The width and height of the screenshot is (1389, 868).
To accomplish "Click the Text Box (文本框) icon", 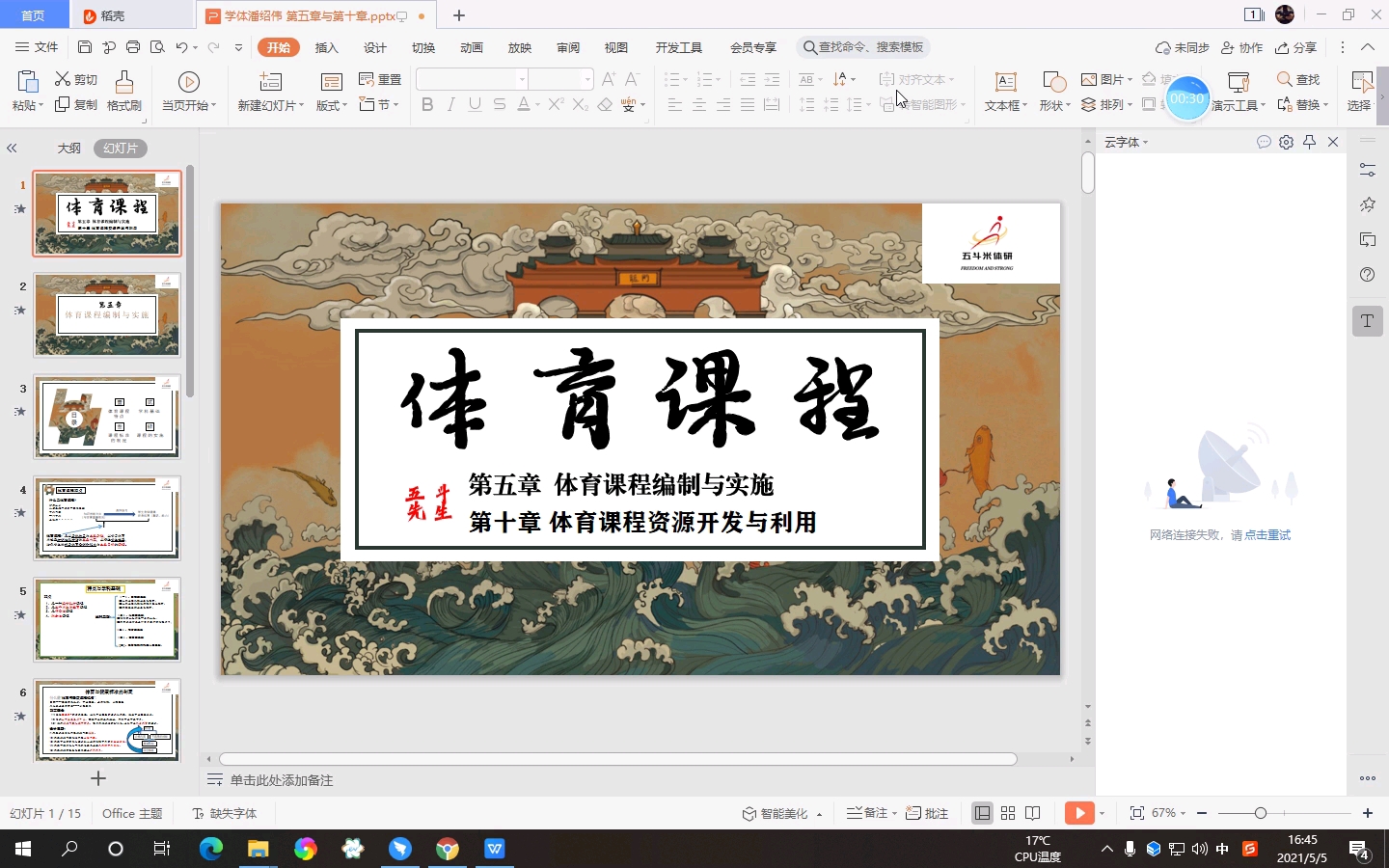I will [x=1005, y=82].
